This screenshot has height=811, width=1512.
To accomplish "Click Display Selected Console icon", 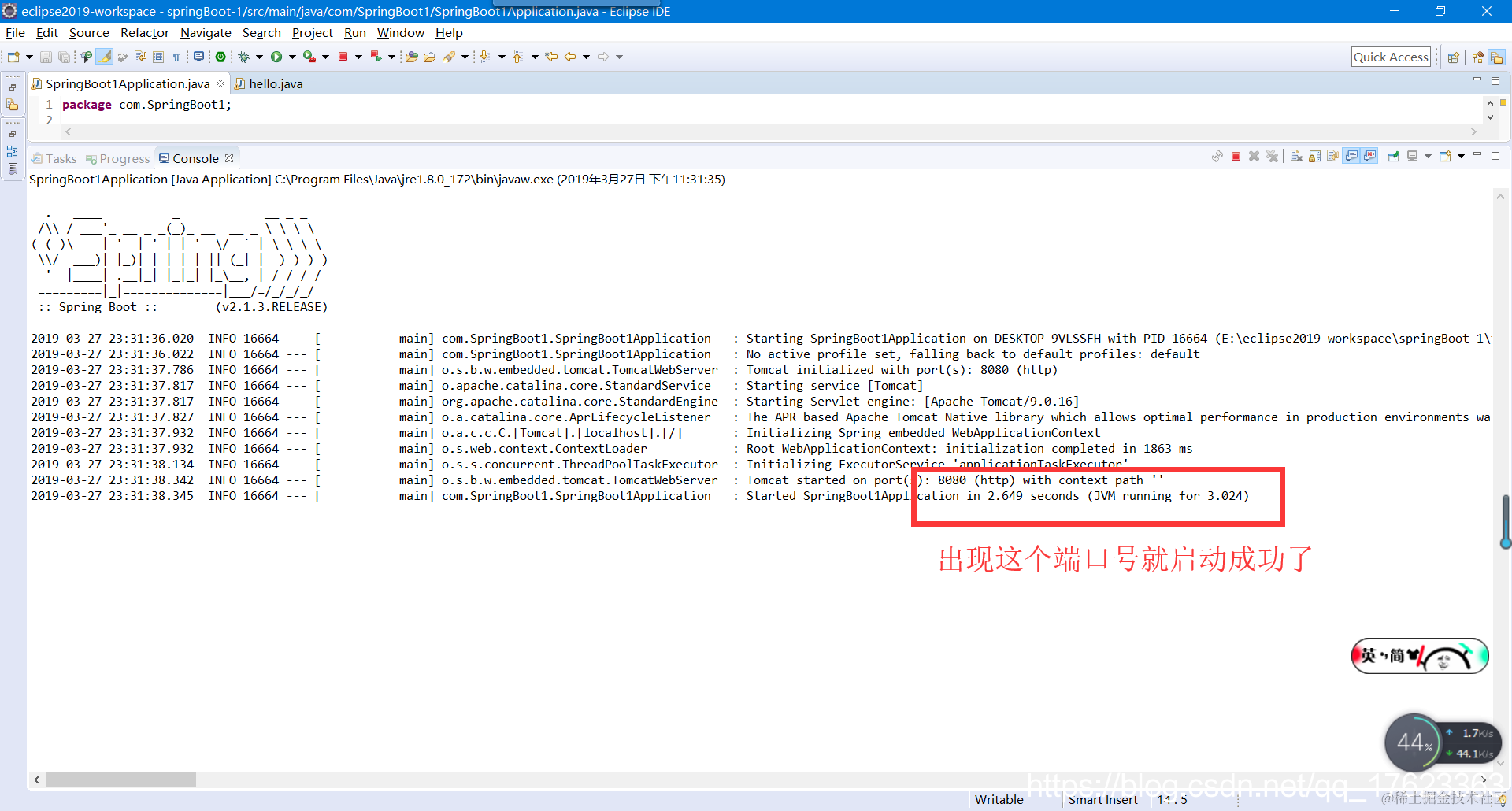I will click(1413, 157).
